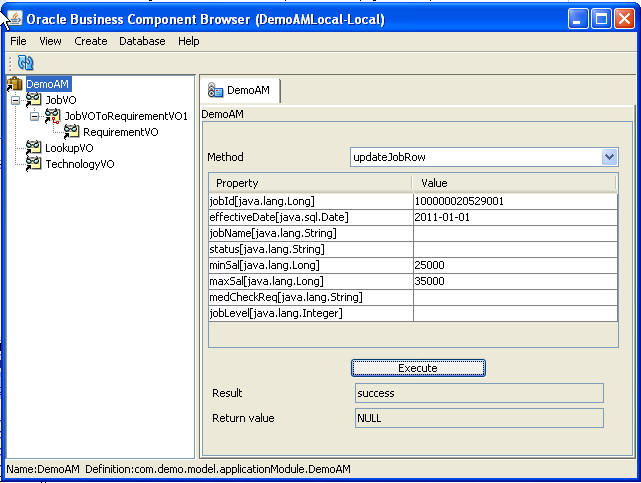641x483 pixels.
Task: Click the JobVOToRequirementVO1 view link icon
Action: tap(53, 116)
